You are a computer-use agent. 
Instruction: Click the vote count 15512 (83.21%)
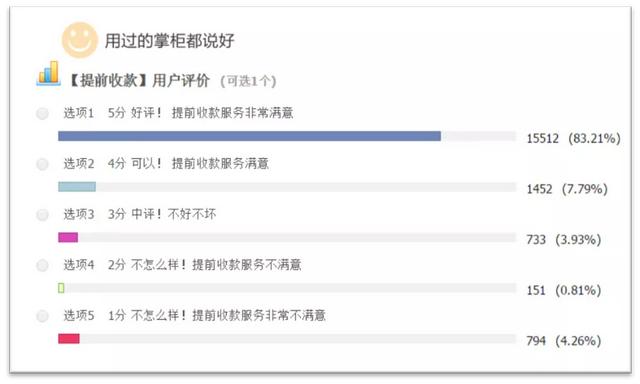pos(573,139)
